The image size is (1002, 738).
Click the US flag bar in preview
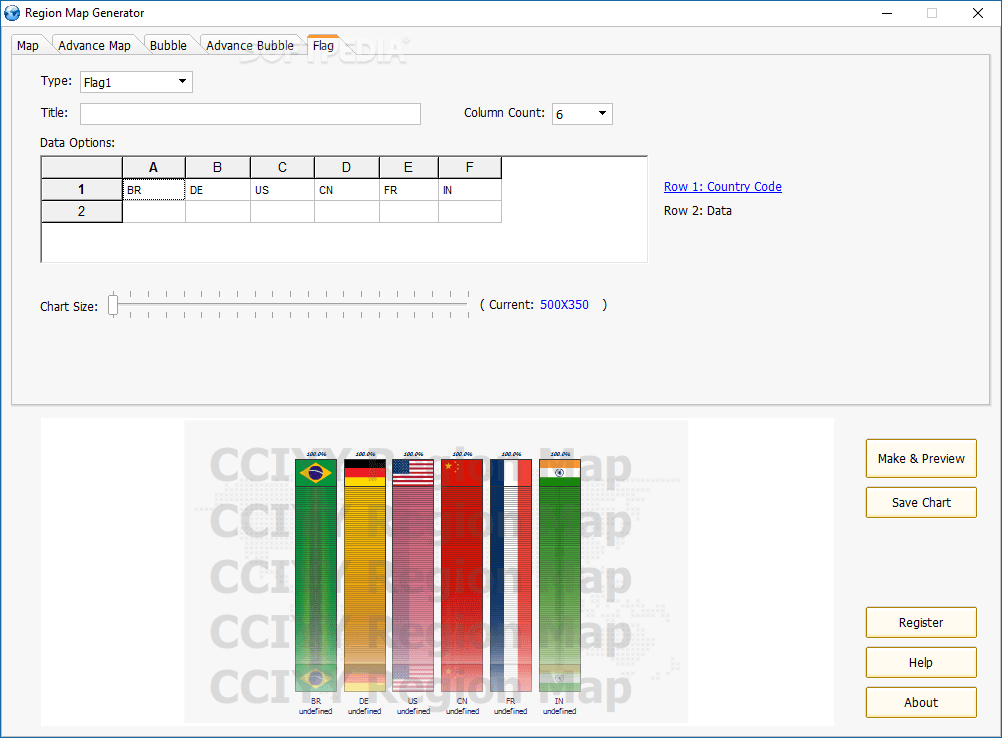pyautogui.click(x=413, y=575)
